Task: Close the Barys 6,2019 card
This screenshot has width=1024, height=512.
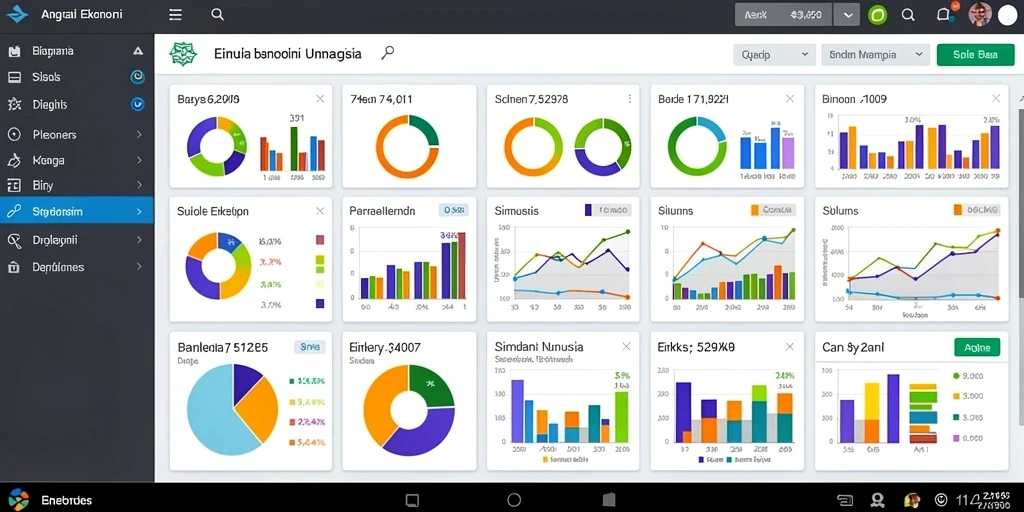Action: click(x=320, y=99)
